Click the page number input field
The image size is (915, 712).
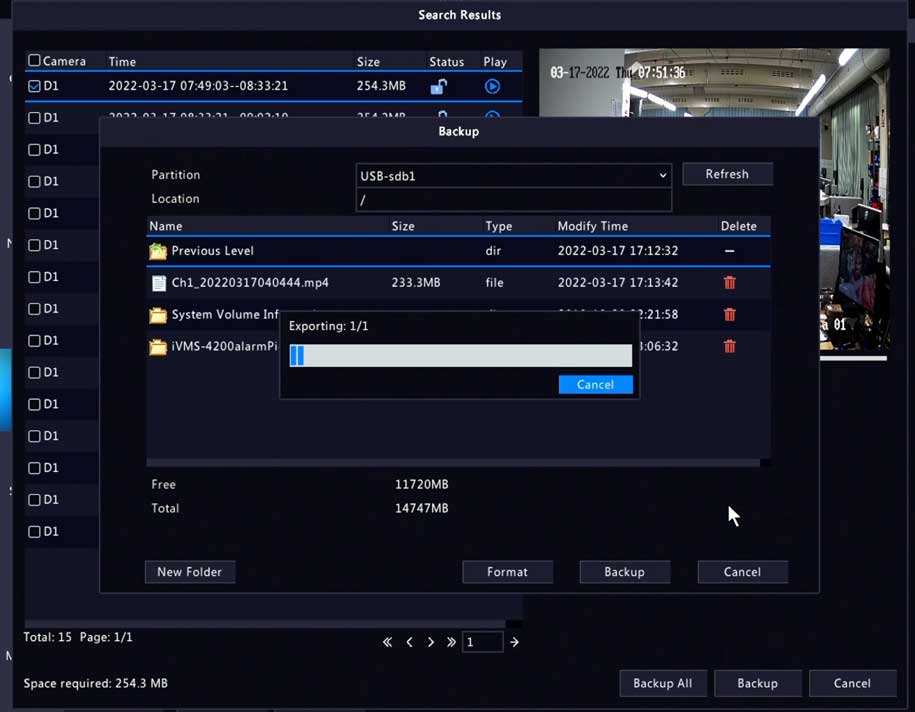482,642
